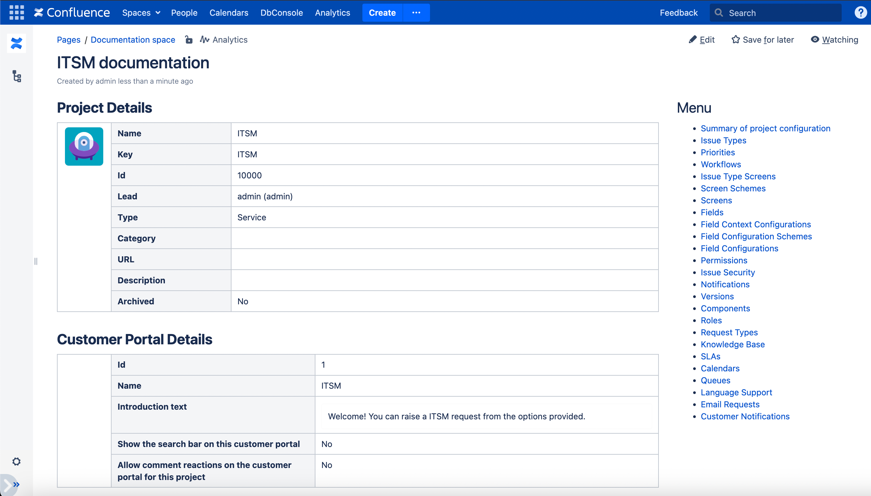Click the Id value '10000'
The width and height of the screenshot is (871, 496).
click(x=249, y=176)
